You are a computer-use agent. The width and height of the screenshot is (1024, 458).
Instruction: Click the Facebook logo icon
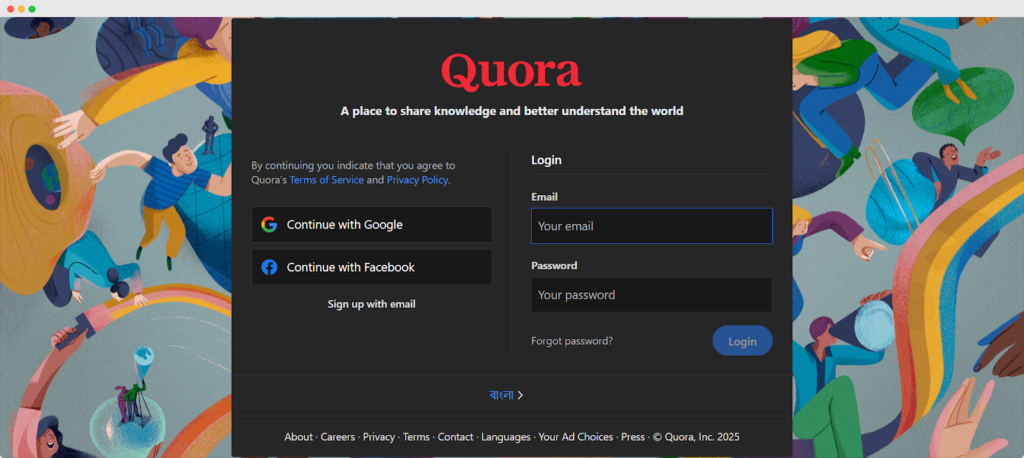point(269,268)
